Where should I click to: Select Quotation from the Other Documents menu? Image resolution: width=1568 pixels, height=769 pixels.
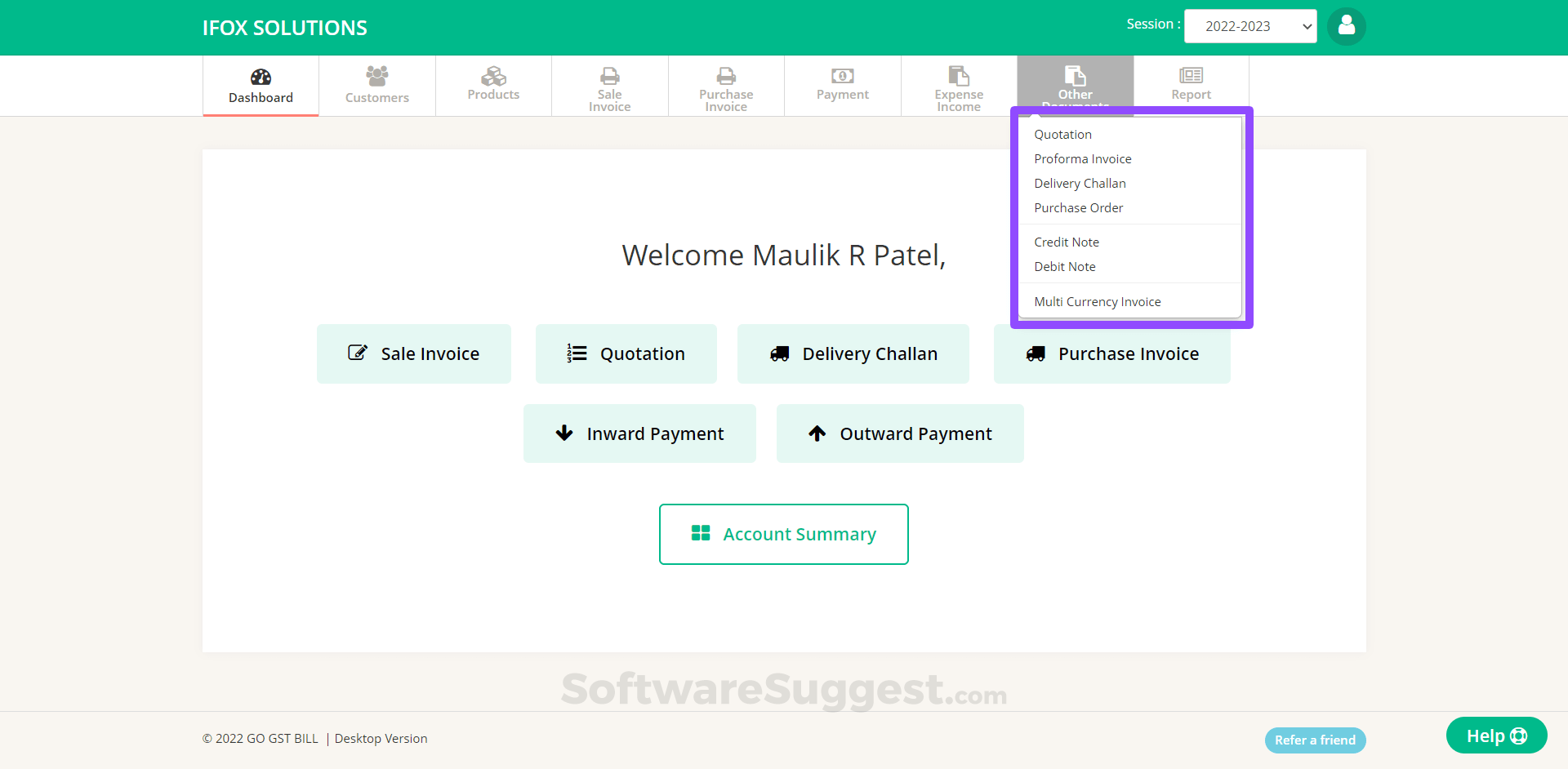coord(1062,134)
